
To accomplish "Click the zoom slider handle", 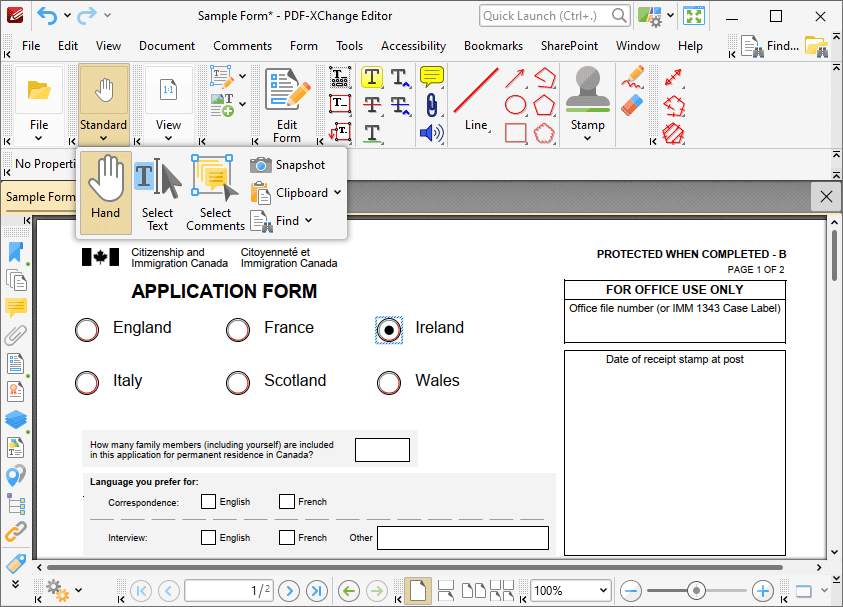I will [x=696, y=591].
